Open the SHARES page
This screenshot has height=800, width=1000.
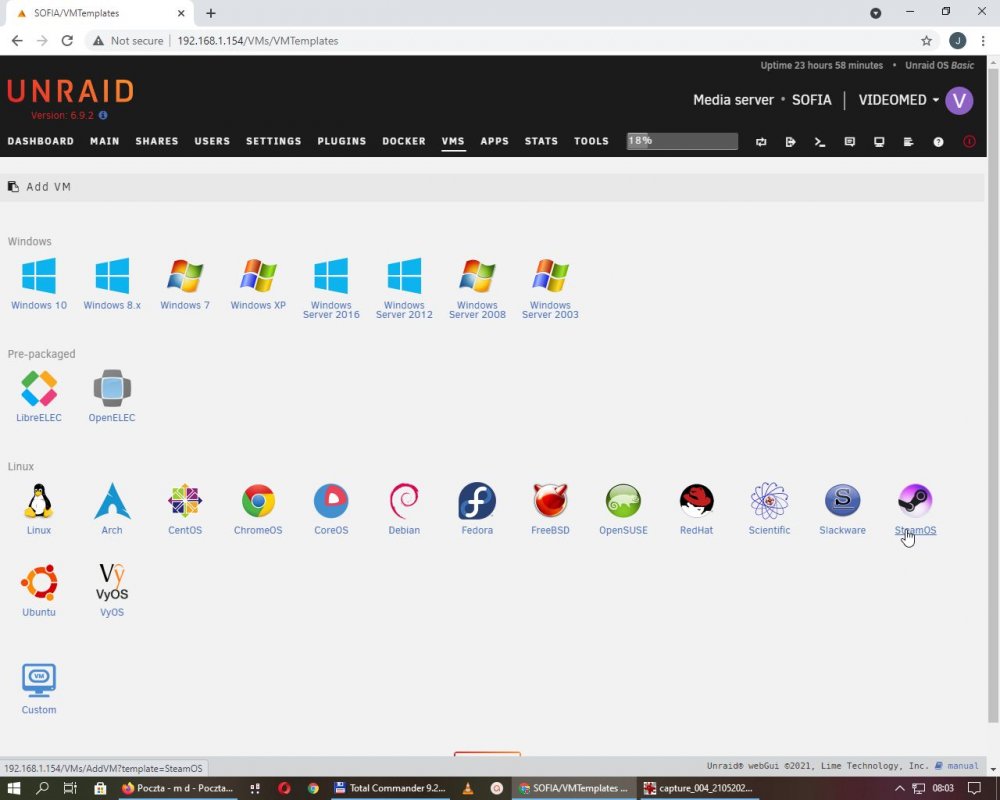157,141
